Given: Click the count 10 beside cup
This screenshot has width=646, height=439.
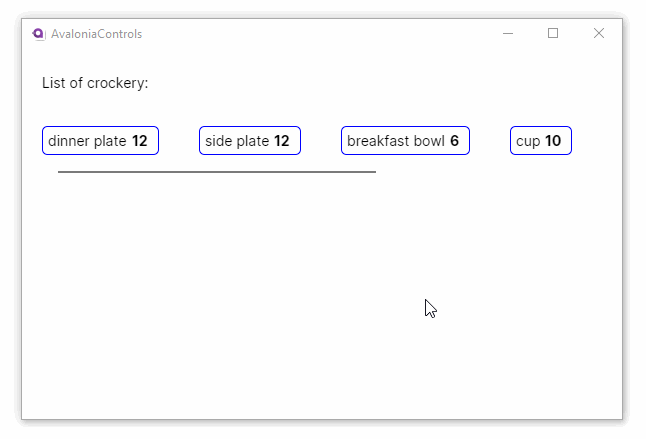Looking at the screenshot, I should click(553, 141).
